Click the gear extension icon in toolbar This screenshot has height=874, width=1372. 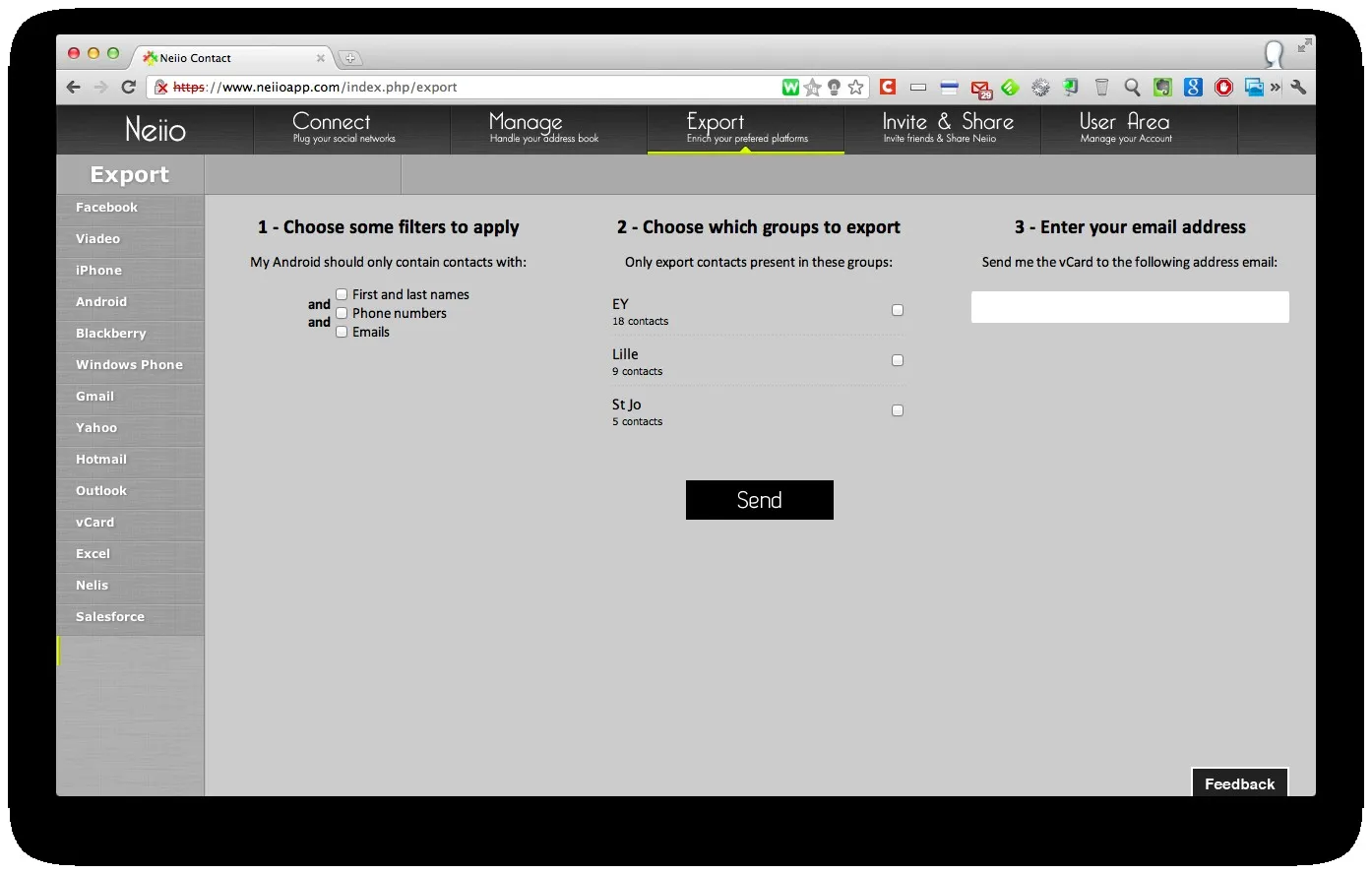coord(1040,88)
